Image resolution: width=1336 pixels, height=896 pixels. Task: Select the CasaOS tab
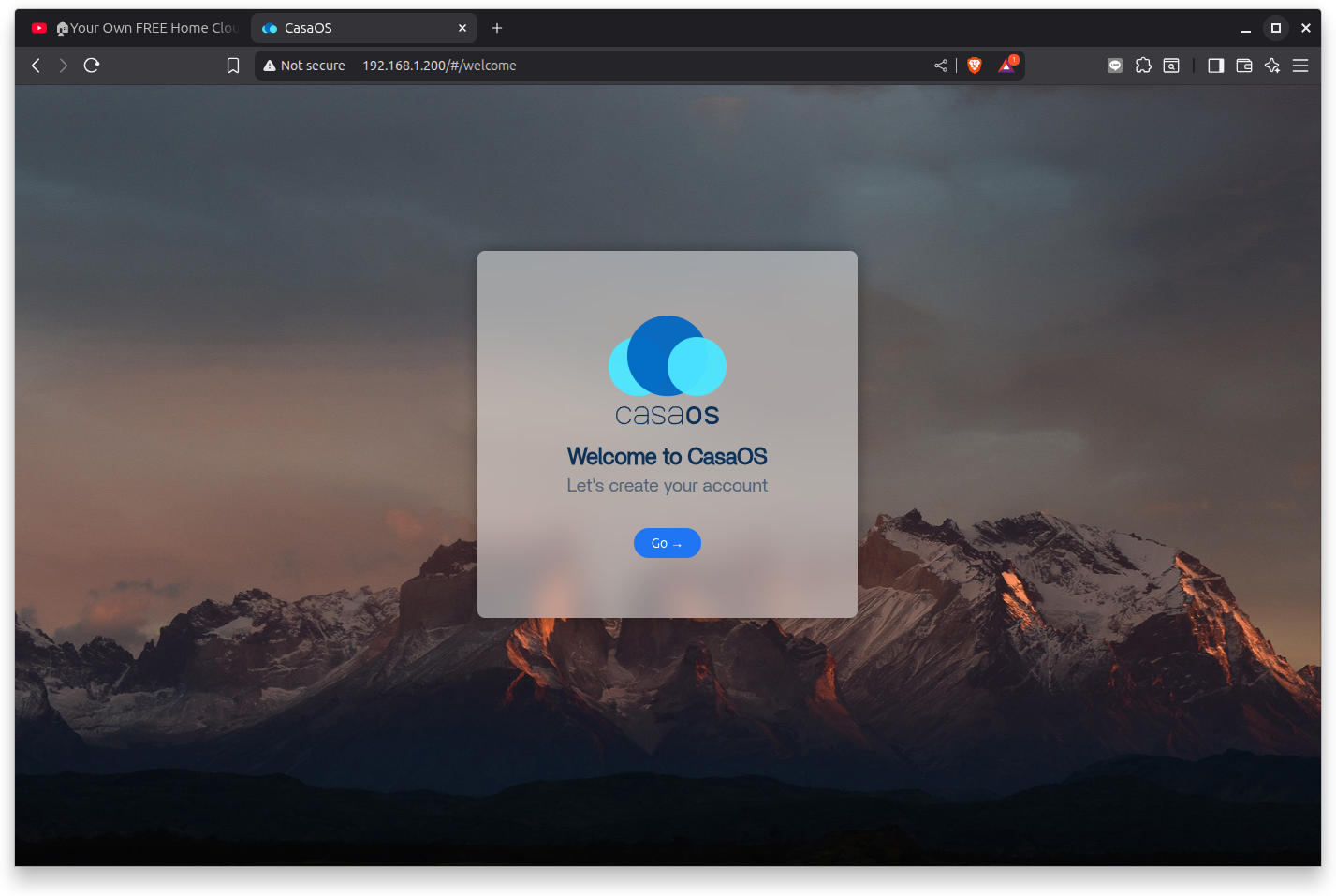(x=364, y=28)
